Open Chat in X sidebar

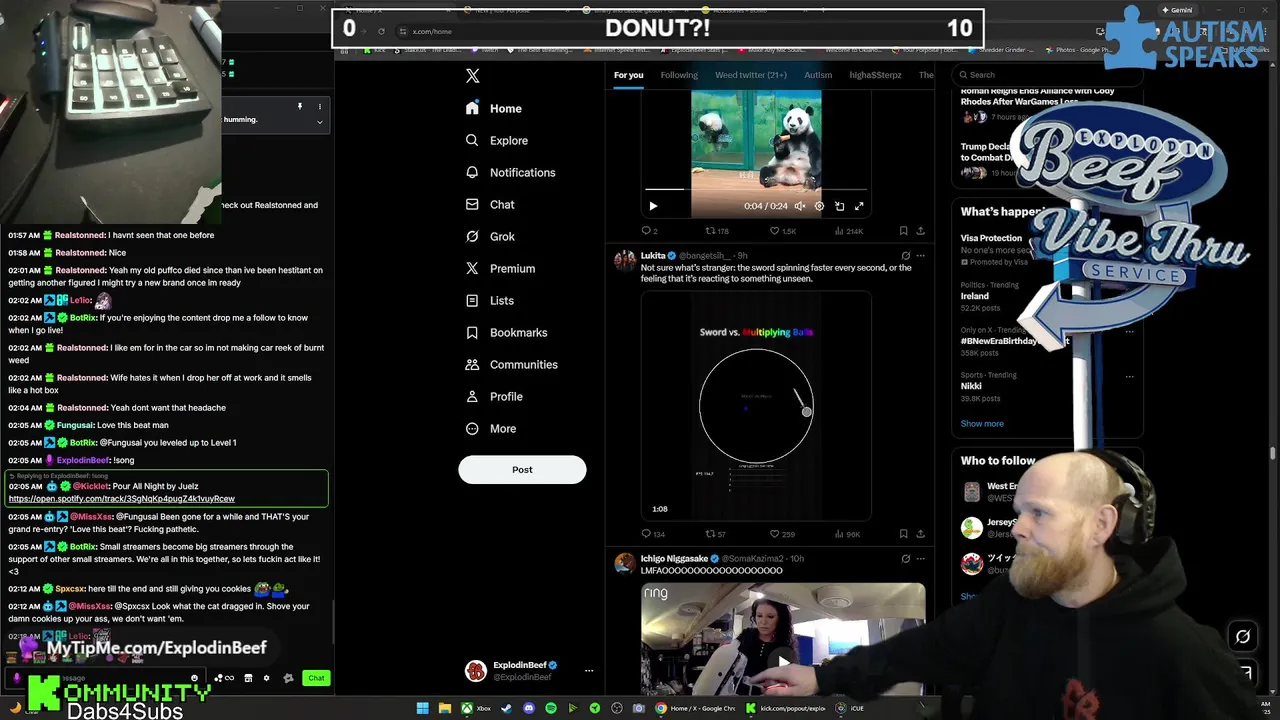click(x=490, y=204)
